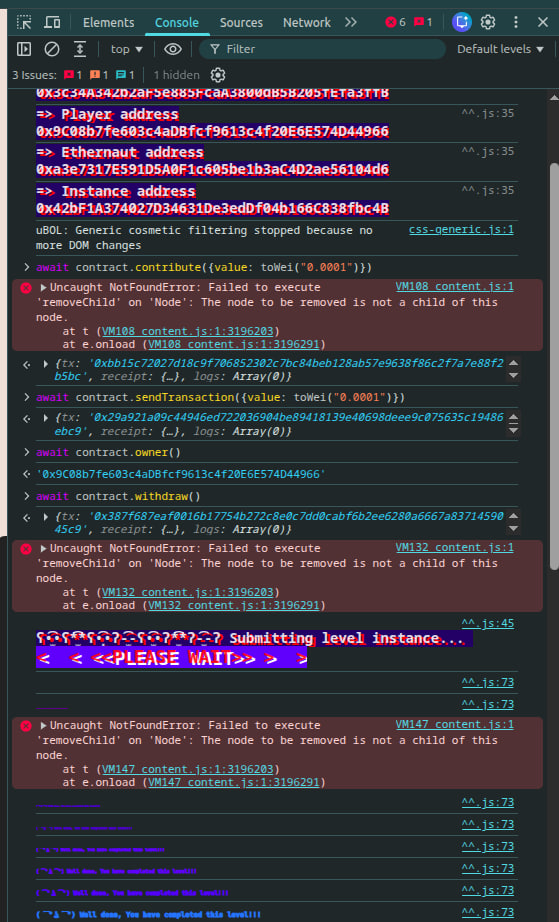
Task: Select the 'await contract.owner()' command line
Action: coord(108,452)
